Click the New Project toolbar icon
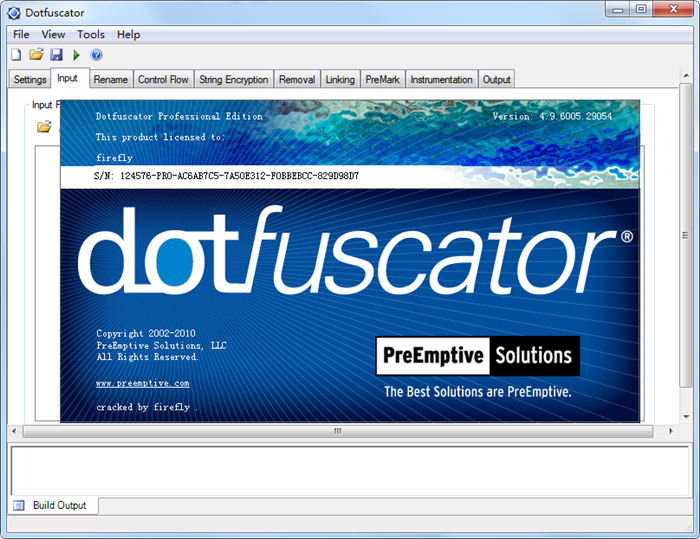Viewport: 700px width, 539px height. tap(16, 55)
